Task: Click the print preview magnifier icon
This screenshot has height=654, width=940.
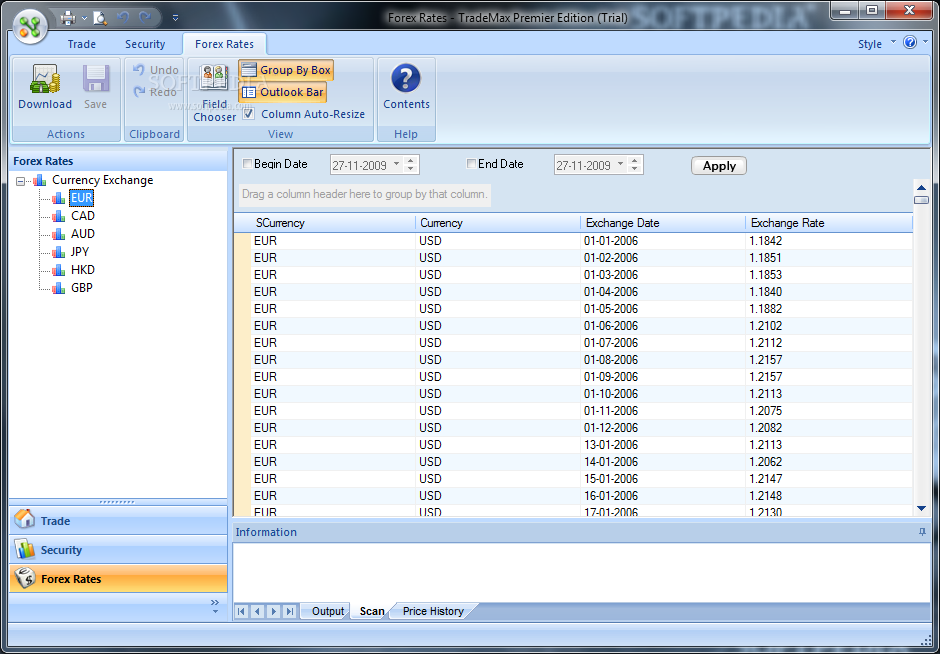Action: point(100,18)
